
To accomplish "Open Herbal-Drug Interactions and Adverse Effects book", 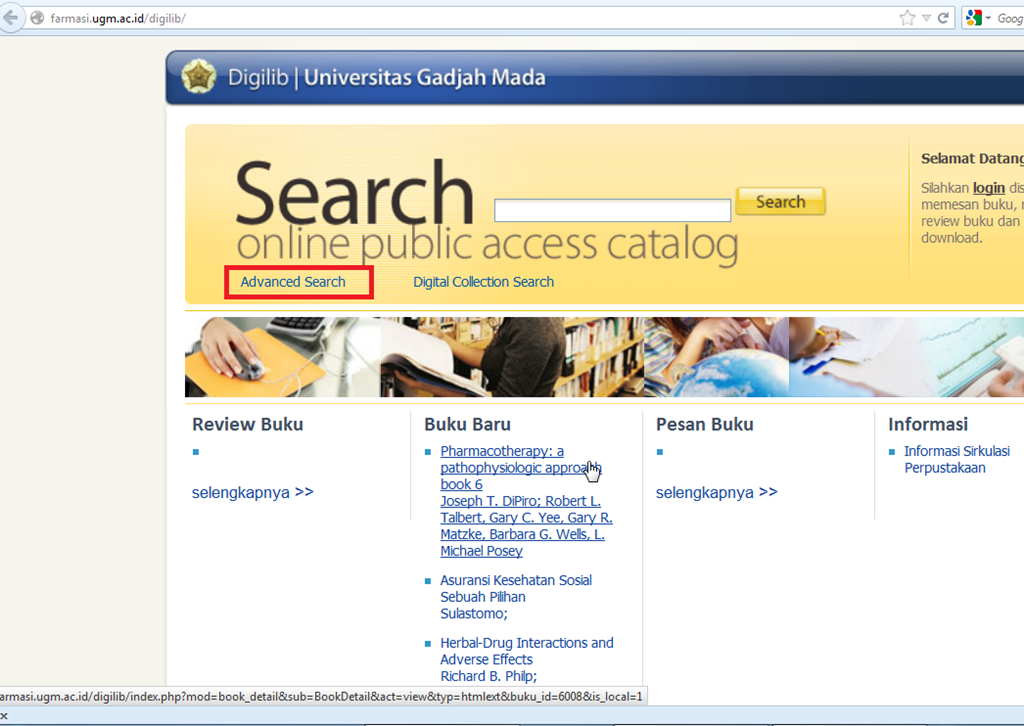I will click(527, 651).
